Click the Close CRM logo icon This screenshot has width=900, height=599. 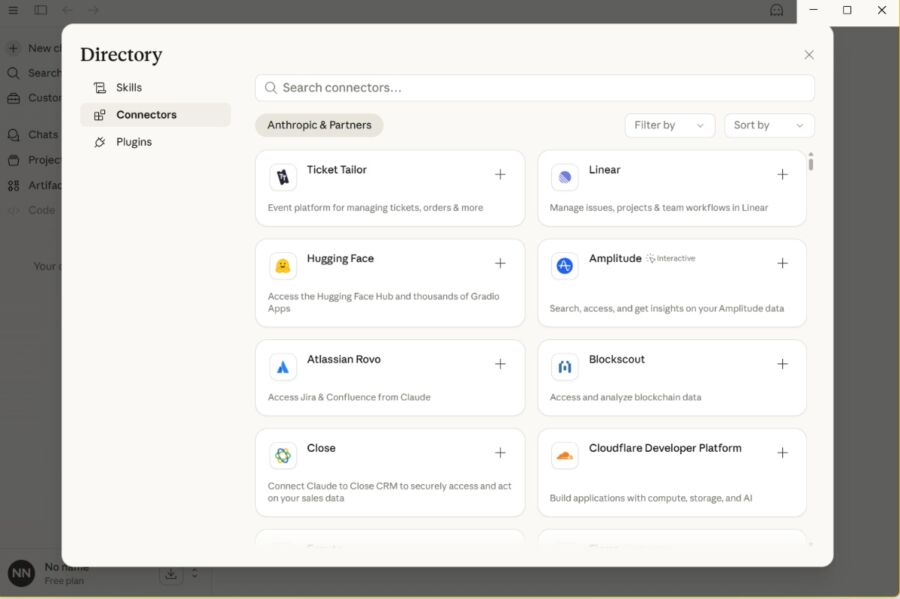coord(283,456)
